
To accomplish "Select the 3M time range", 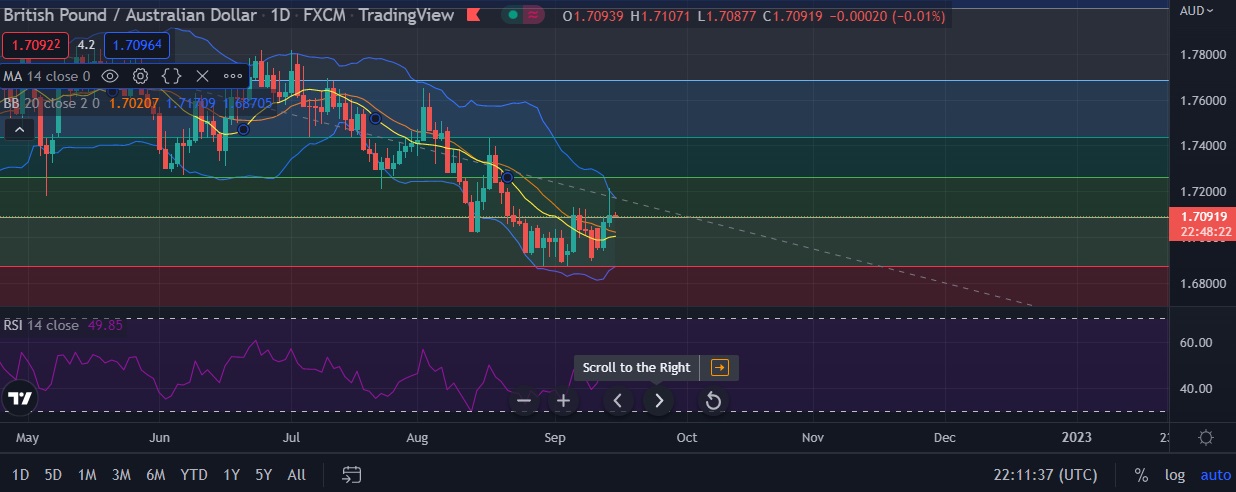I will pos(121,475).
